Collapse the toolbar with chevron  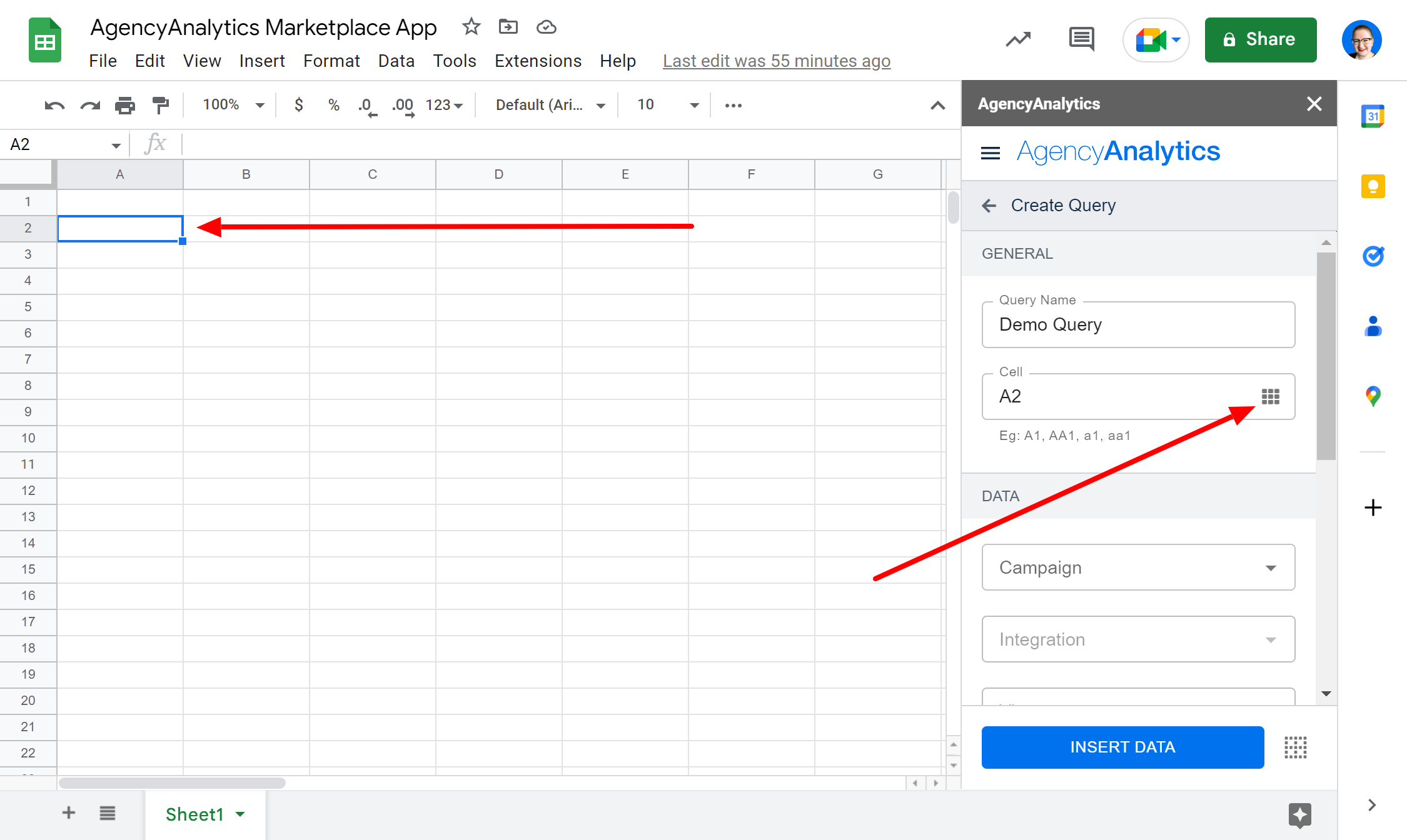pos(937,105)
